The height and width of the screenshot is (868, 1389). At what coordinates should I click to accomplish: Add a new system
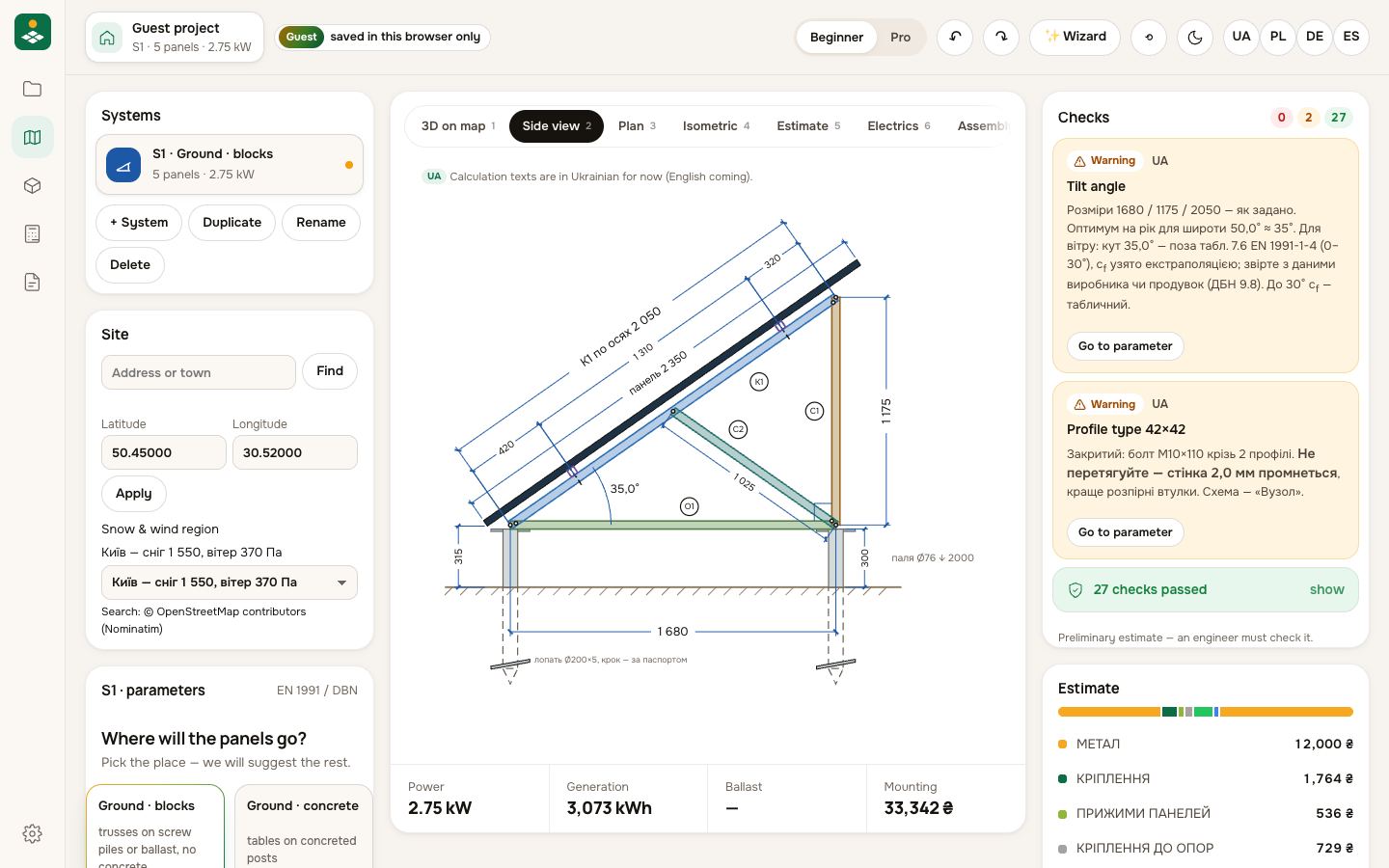point(139,223)
